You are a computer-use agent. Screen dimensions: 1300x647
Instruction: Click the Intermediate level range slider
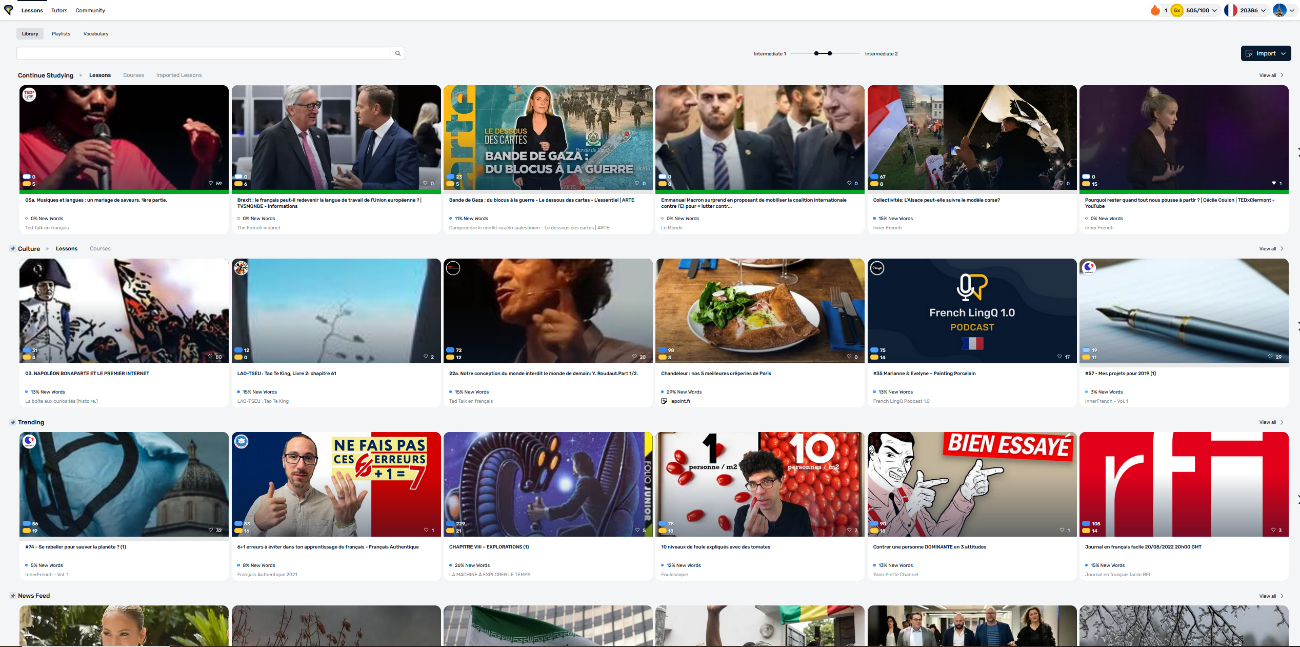823,53
